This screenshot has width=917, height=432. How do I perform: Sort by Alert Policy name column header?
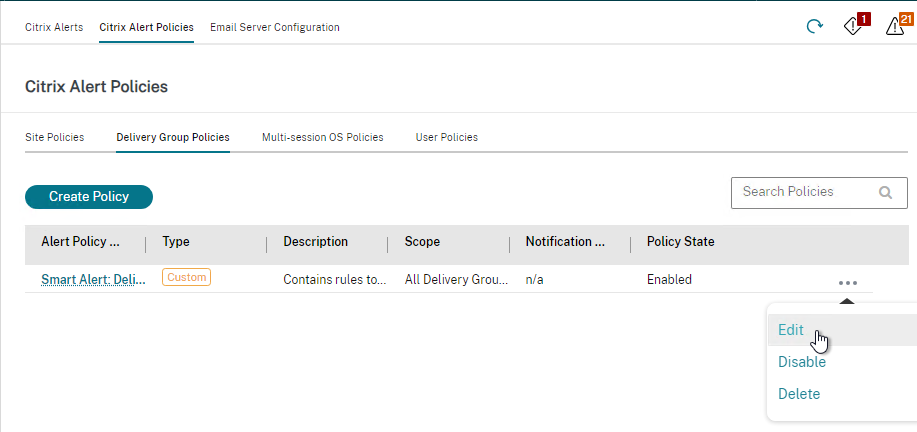click(81, 241)
